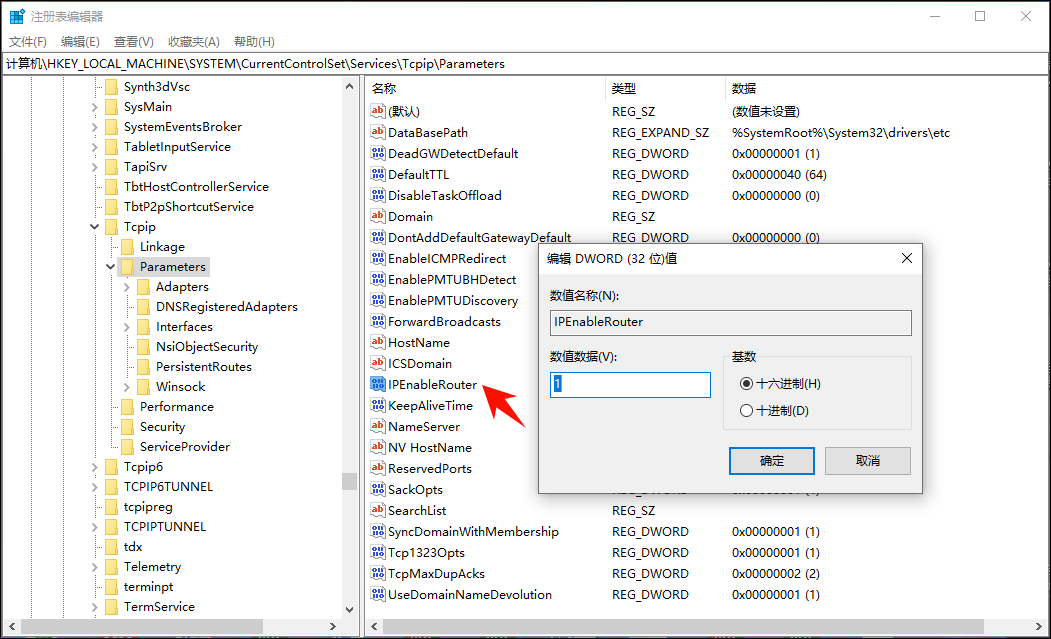Select the PersistentRoutes tree key
This screenshot has height=639, width=1051.
pos(204,367)
